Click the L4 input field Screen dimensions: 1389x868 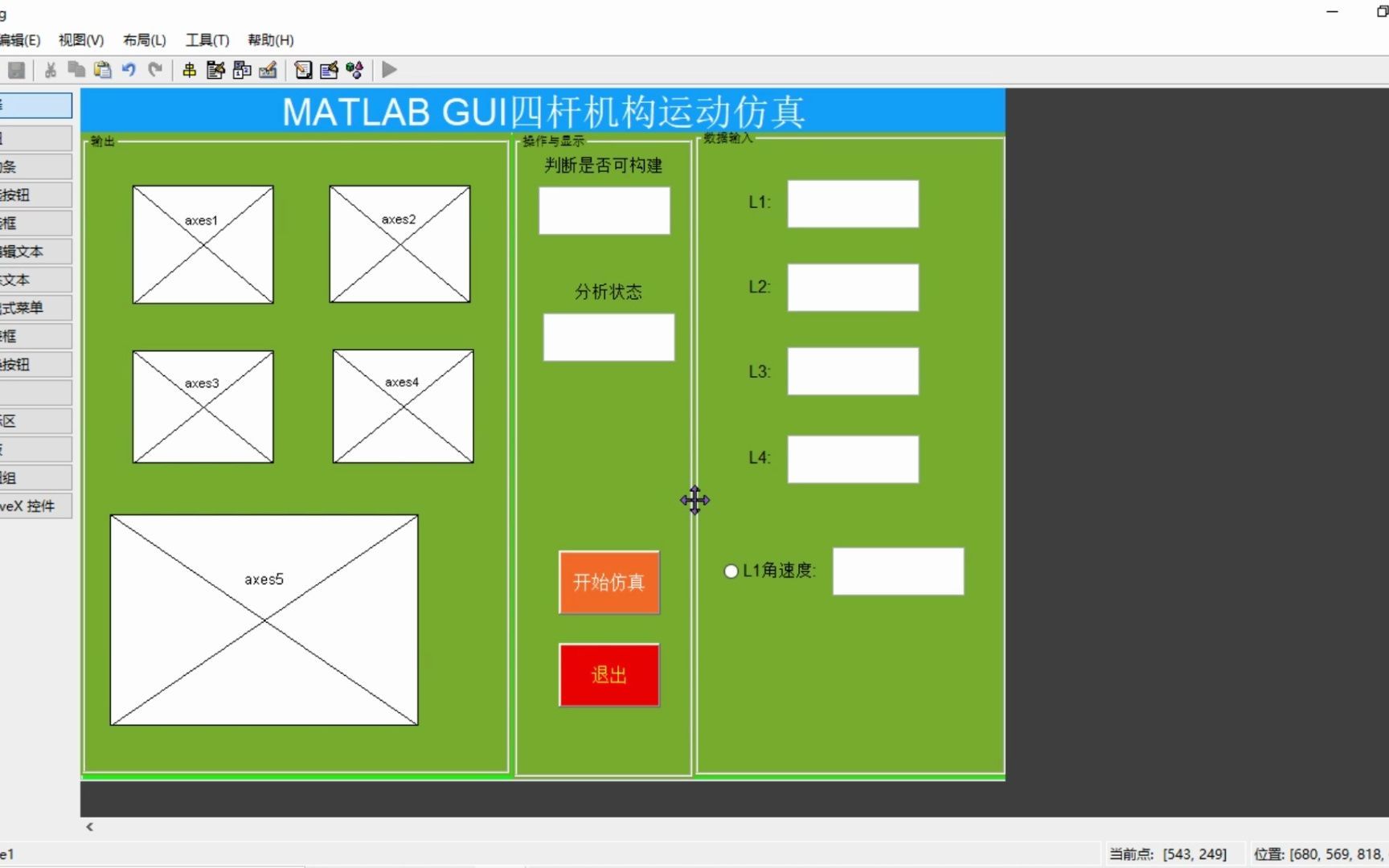point(853,460)
